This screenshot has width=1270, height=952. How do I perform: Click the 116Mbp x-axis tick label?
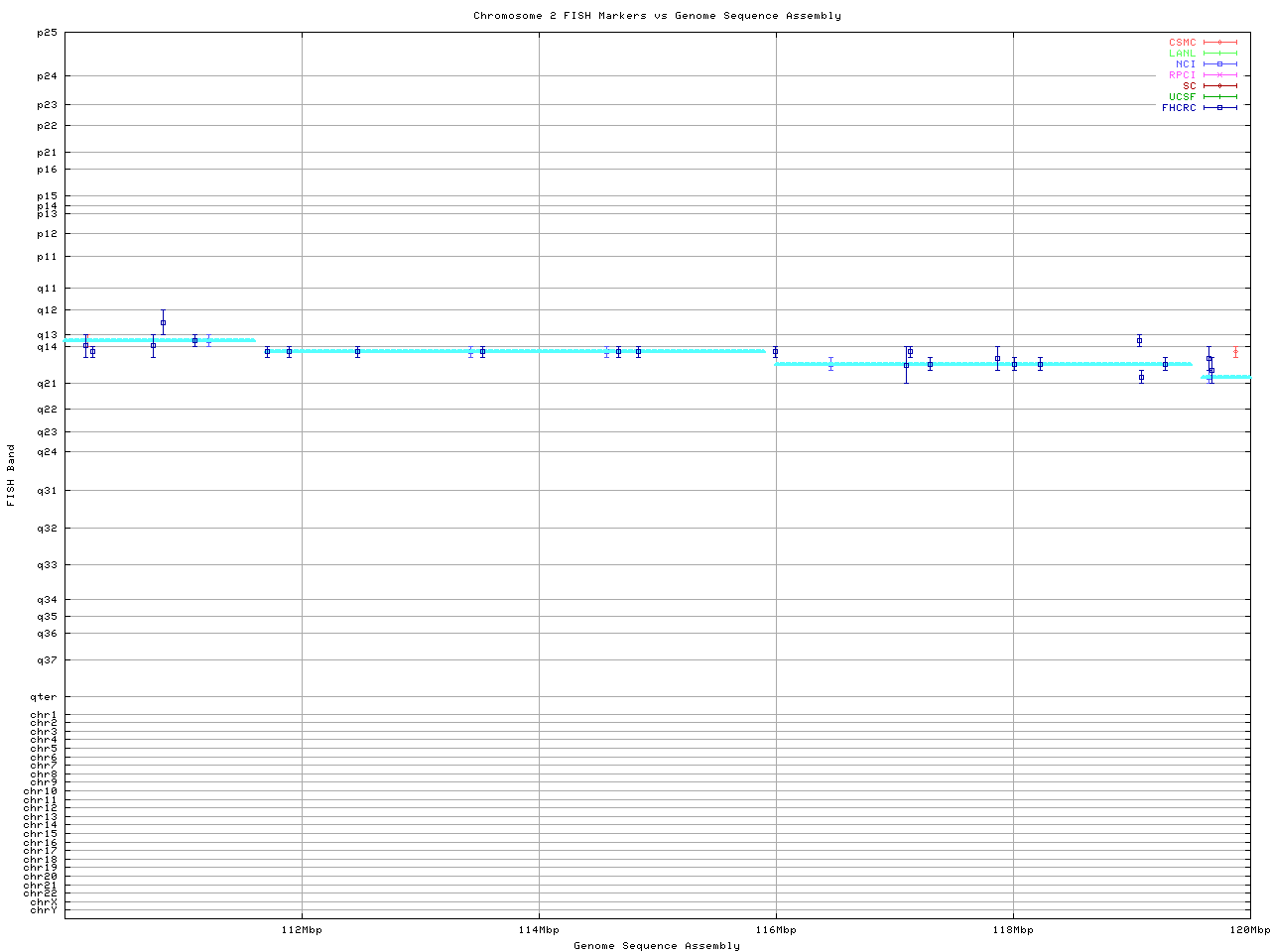tap(776, 930)
